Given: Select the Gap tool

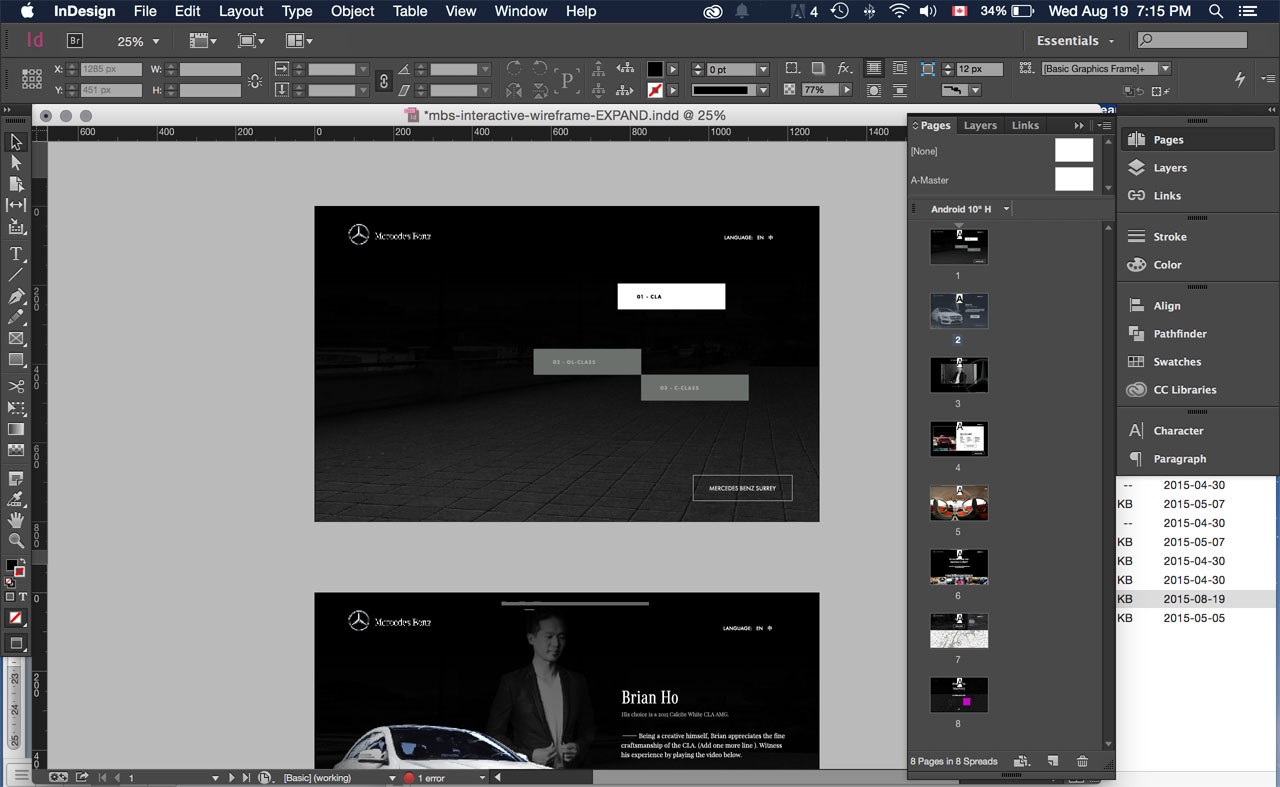Looking at the screenshot, I should click(x=16, y=205).
